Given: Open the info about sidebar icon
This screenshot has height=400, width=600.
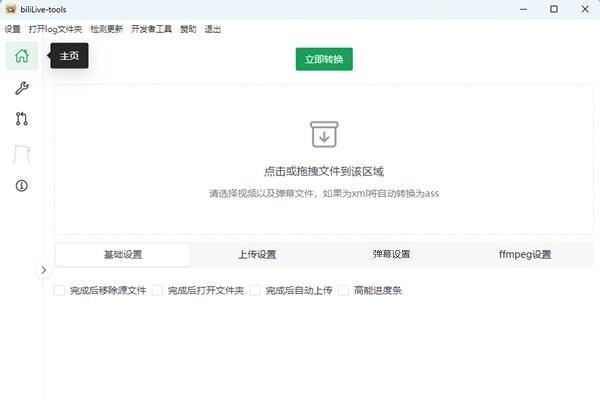Looking at the screenshot, I should pos(22,185).
